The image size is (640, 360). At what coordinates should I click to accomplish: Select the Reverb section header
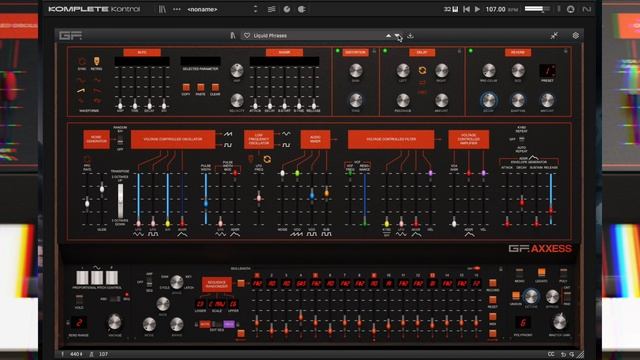pos(518,52)
